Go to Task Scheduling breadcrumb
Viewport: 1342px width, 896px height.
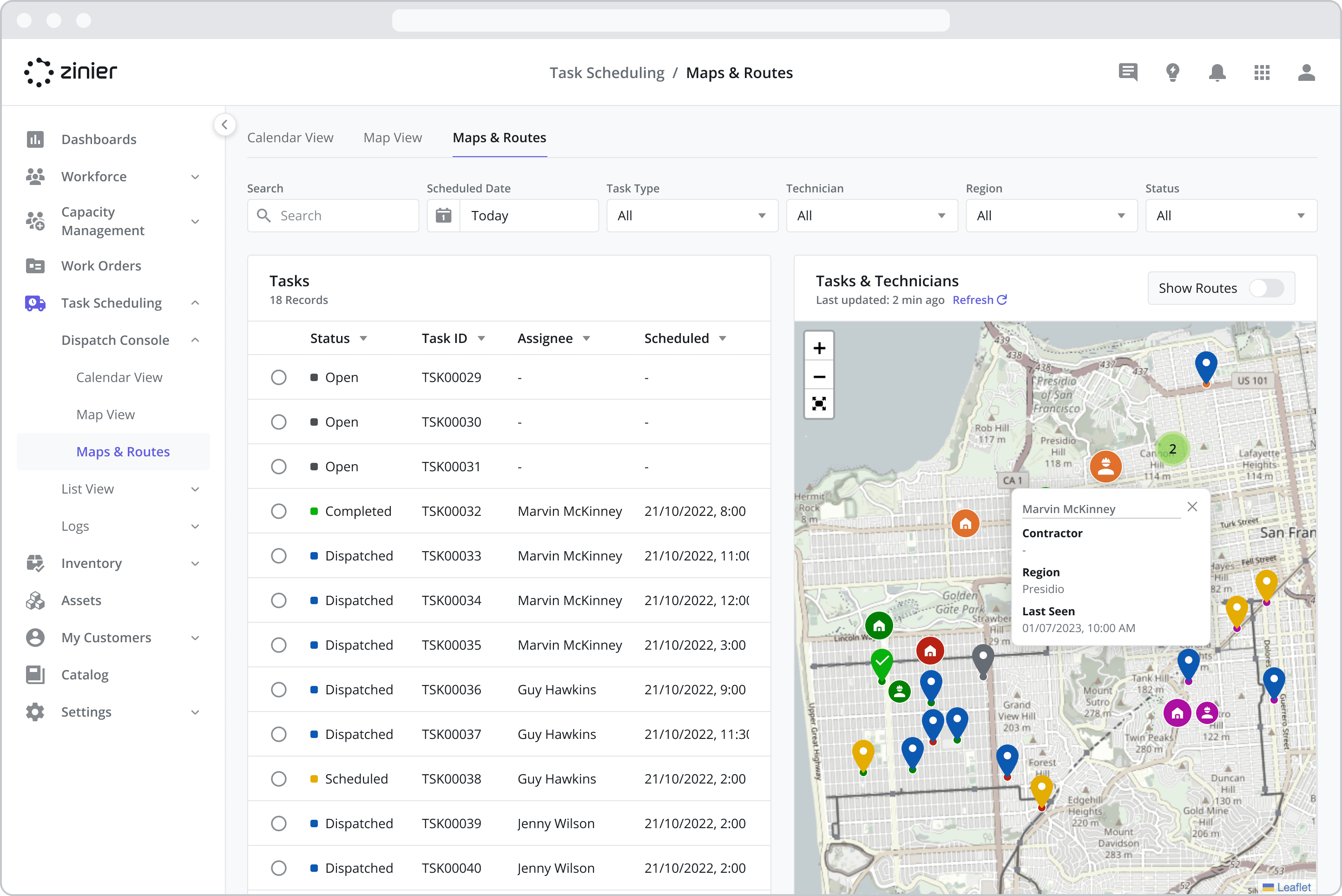607,72
